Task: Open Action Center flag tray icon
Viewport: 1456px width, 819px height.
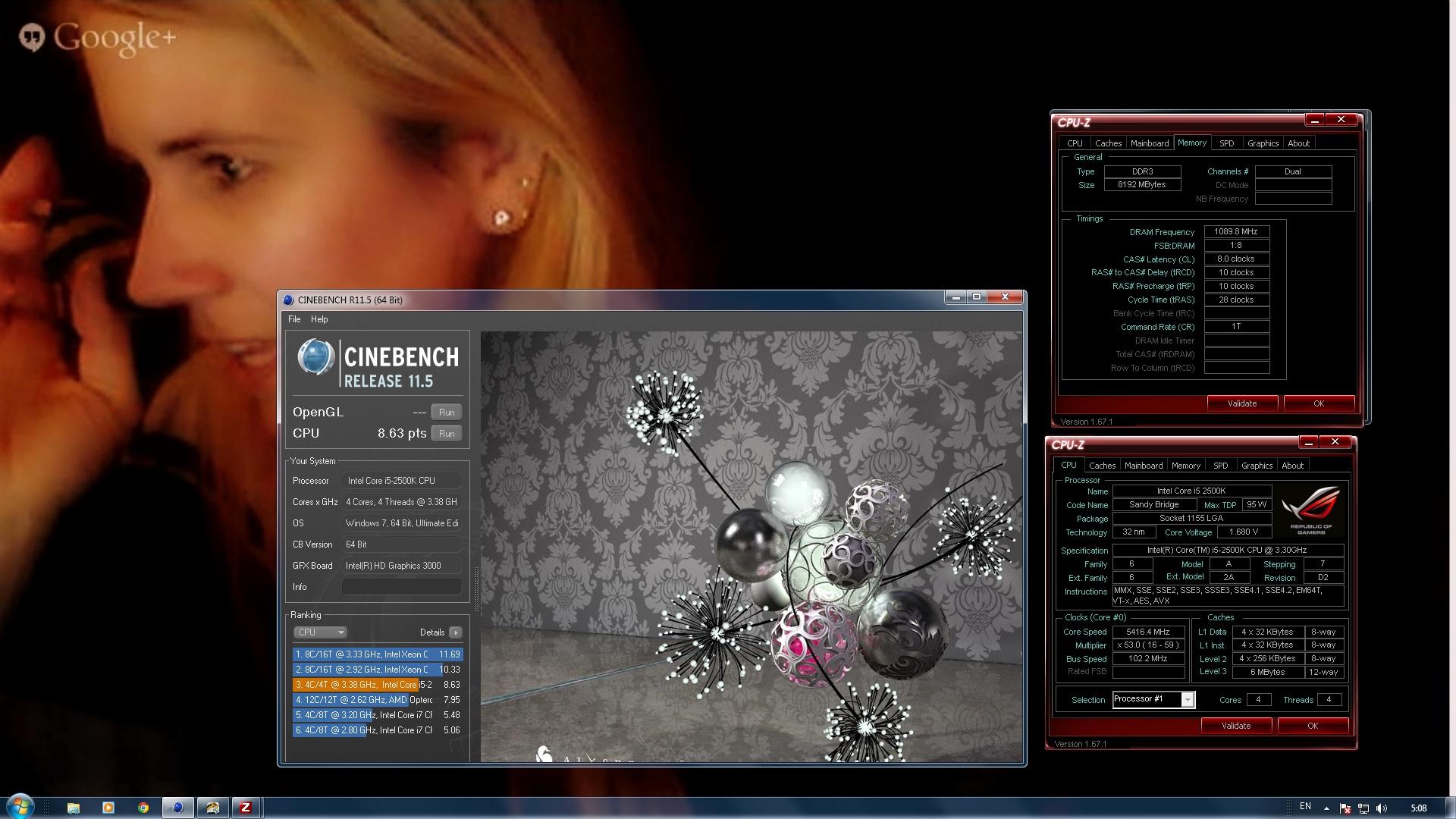Action: click(x=1345, y=808)
